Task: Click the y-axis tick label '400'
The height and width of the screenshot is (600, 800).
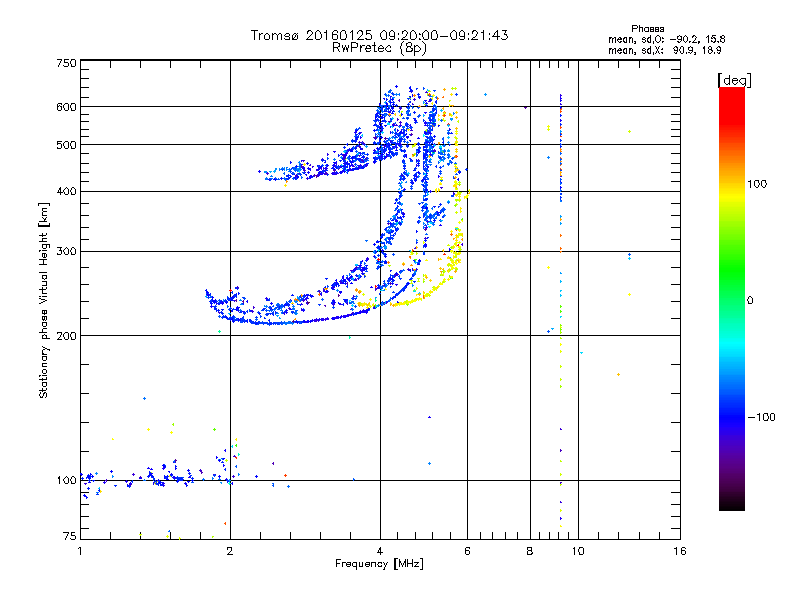Action: click(66, 192)
